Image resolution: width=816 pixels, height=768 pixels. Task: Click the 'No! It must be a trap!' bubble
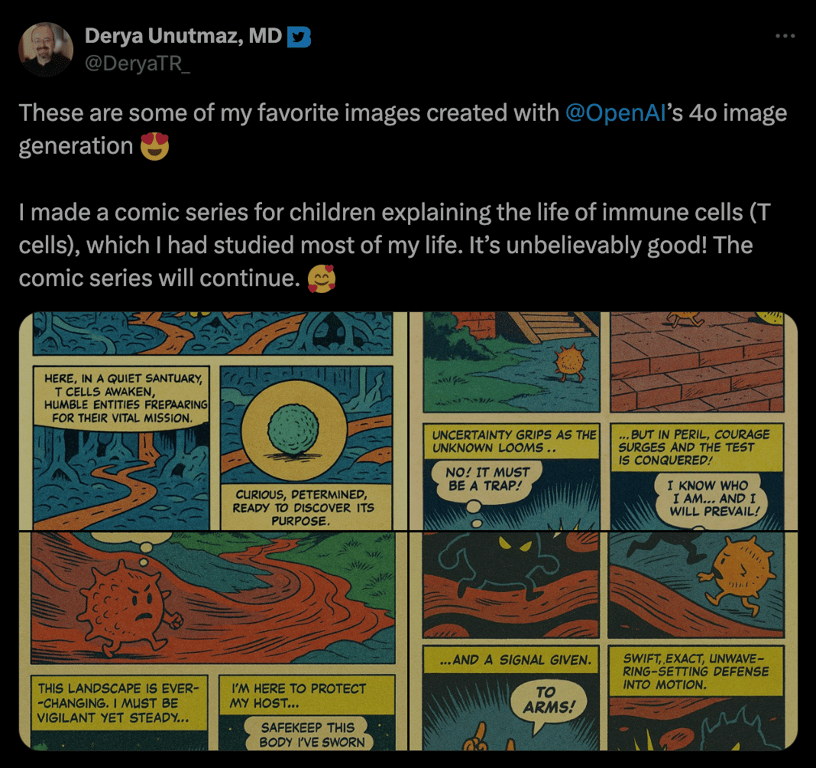486,479
